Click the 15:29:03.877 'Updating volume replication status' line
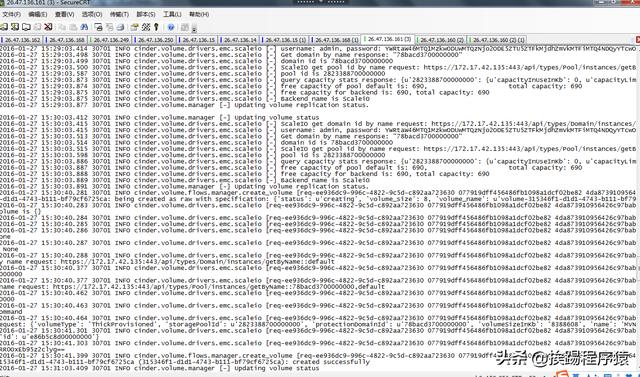This screenshot has height=377, width=640. click(184, 105)
